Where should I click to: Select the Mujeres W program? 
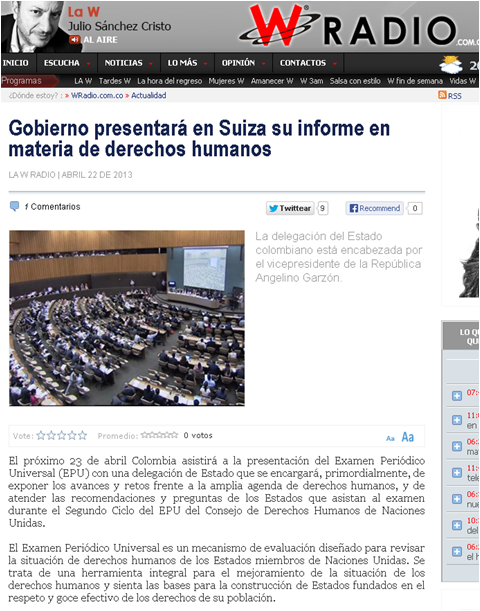click(226, 81)
